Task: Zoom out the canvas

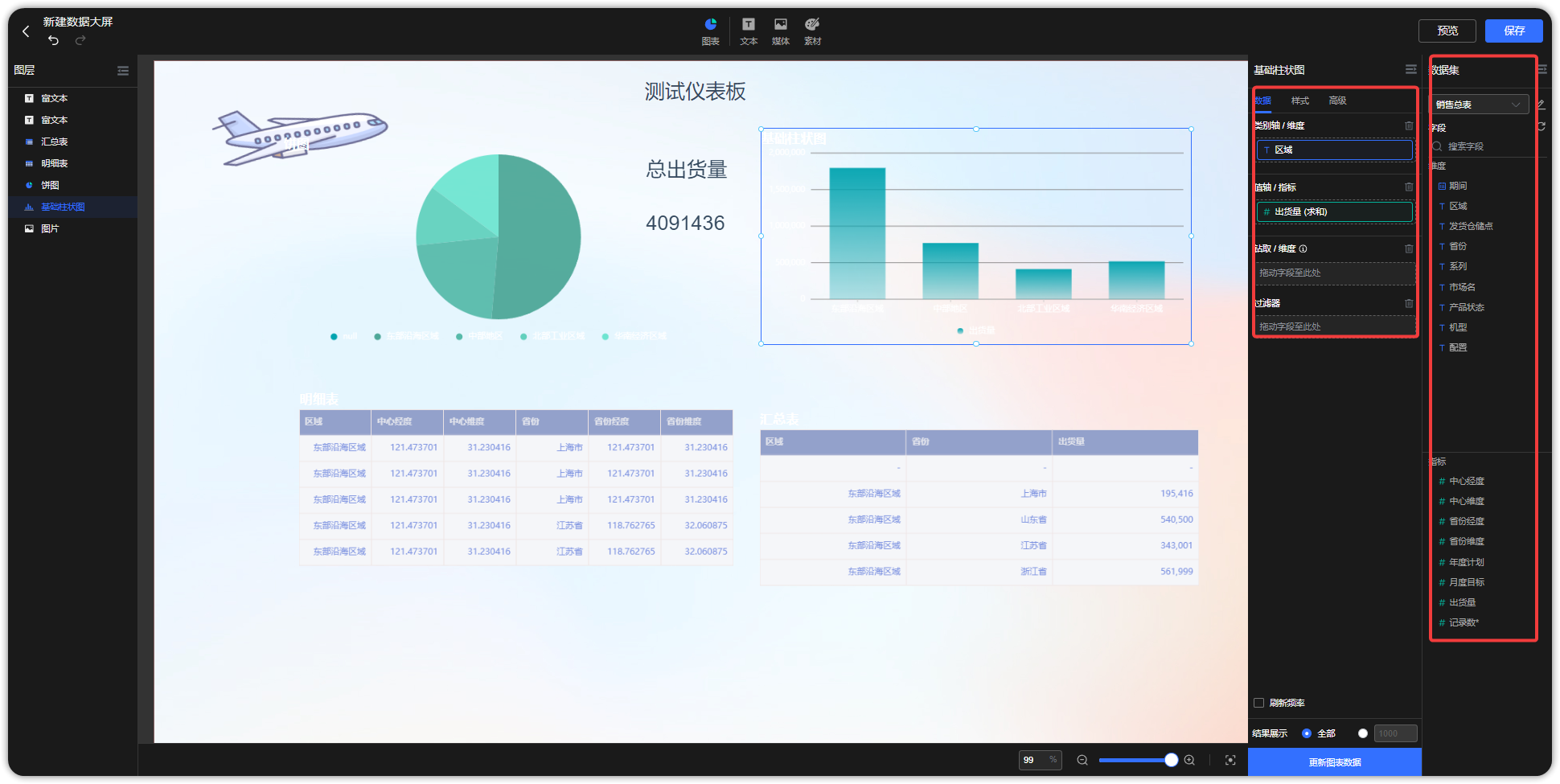Action: [1082, 760]
